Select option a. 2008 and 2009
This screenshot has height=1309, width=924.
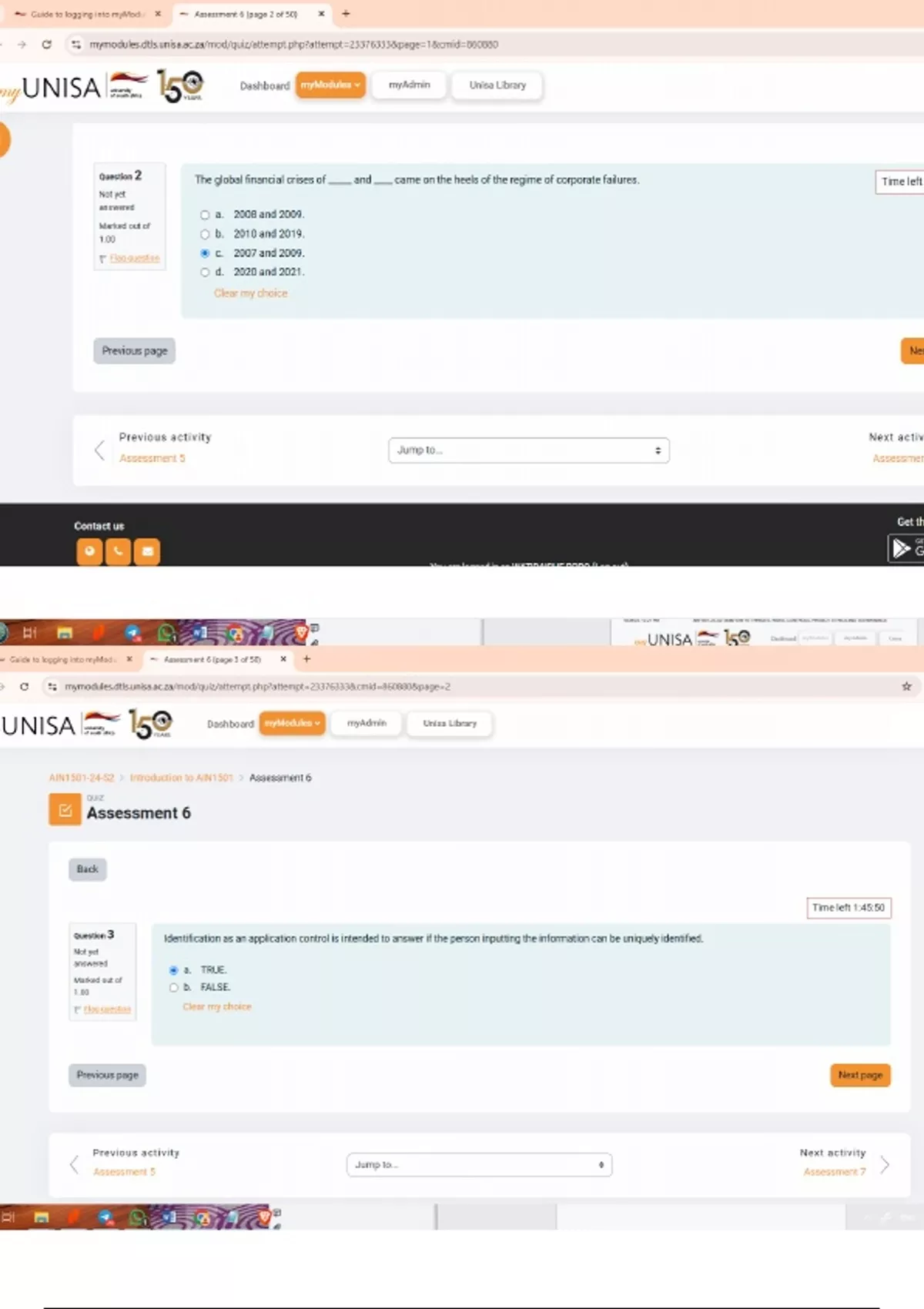click(205, 215)
